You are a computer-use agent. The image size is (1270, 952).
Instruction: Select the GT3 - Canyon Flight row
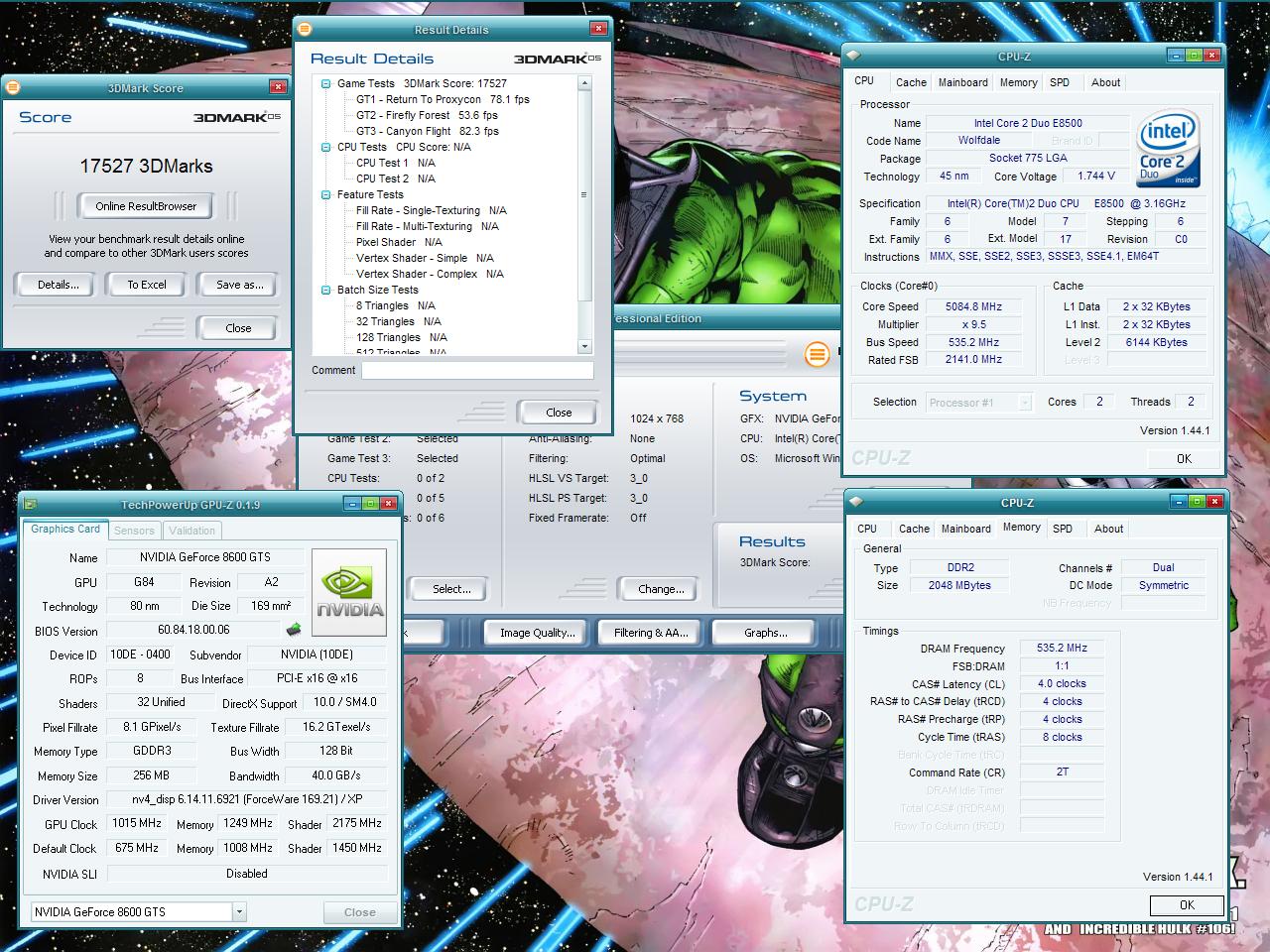(x=428, y=131)
